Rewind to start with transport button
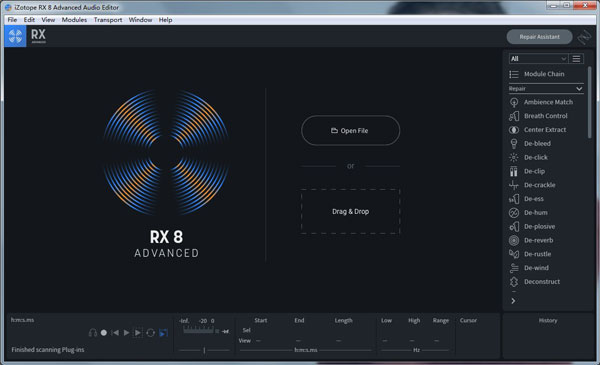Screen dimensions: 600x365 click(115, 333)
